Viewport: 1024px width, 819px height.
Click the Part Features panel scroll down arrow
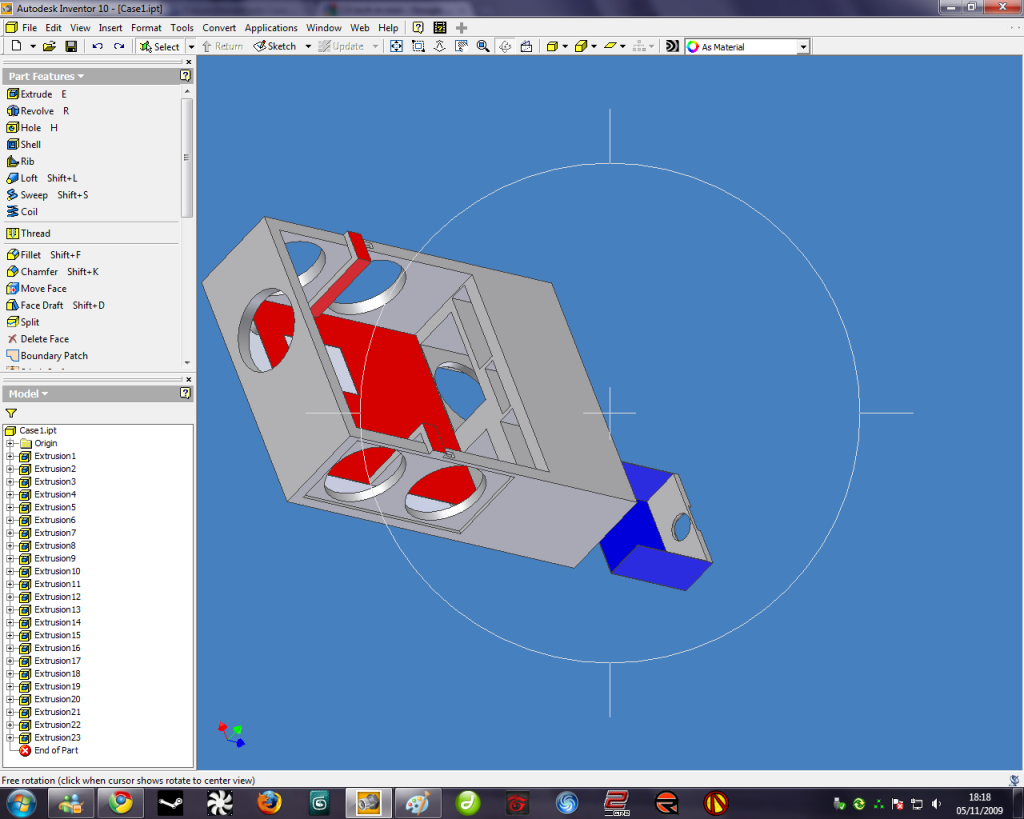click(x=187, y=362)
